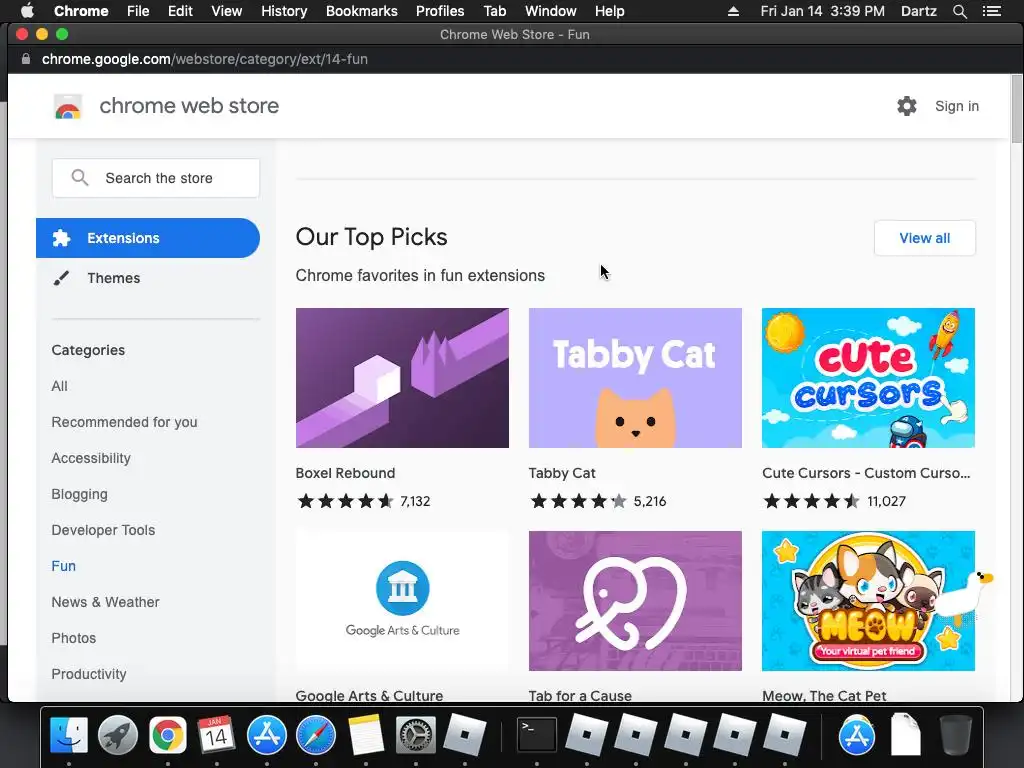Screen dimensions: 1024x768
Task: Open Terminal from the Dock
Action: pyautogui.click(x=537, y=735)
